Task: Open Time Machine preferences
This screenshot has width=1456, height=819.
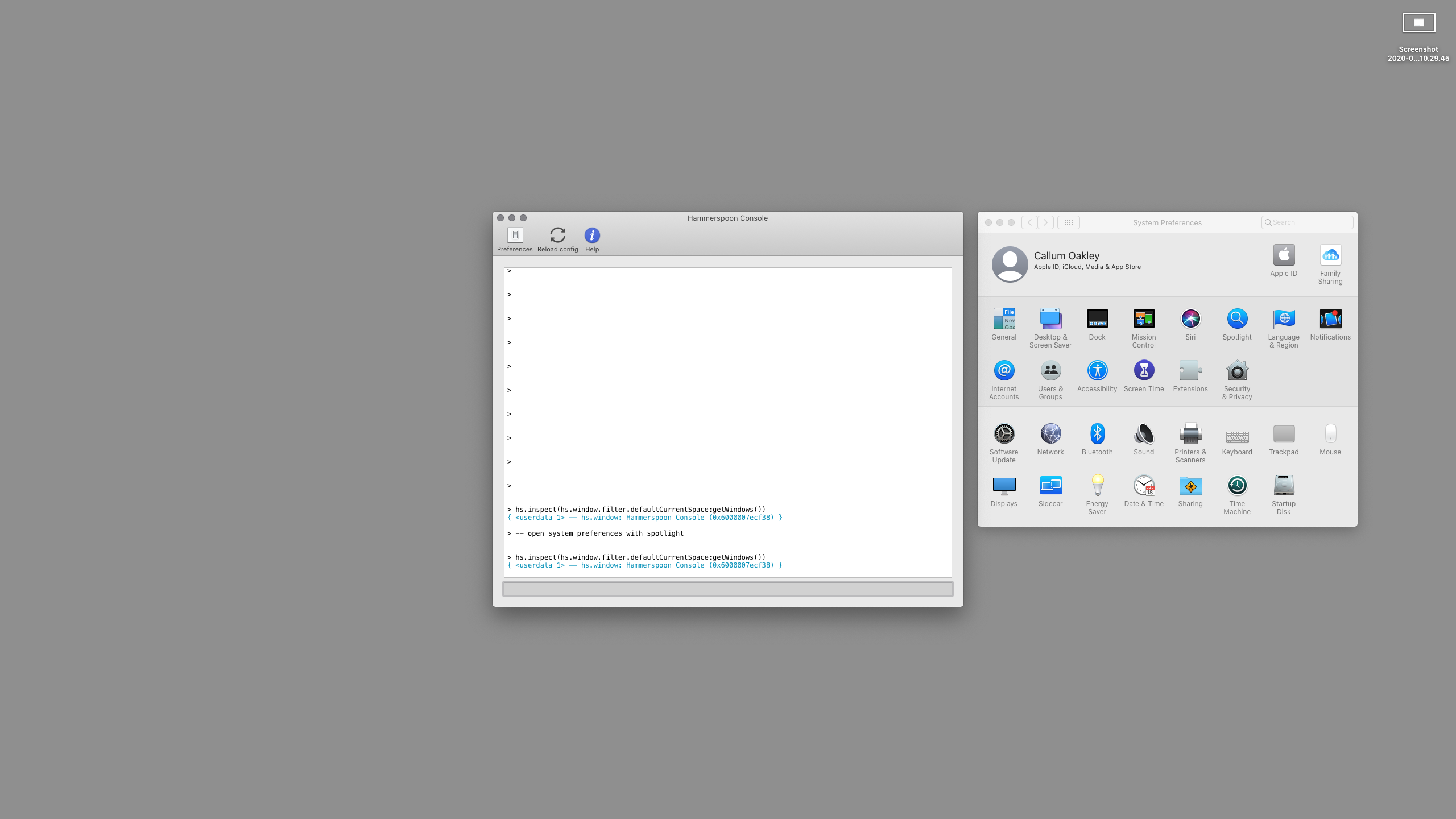Action: [x=1237, y=495]
